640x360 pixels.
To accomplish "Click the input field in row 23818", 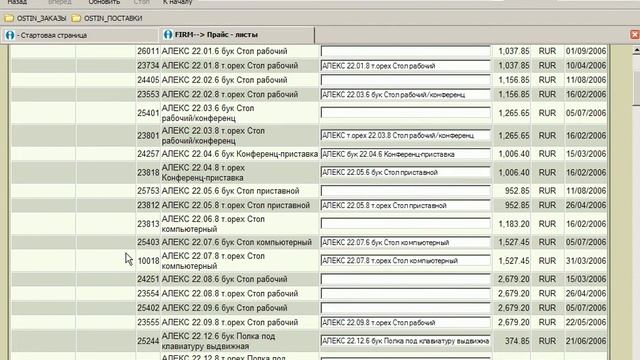I will pos(405,173).
